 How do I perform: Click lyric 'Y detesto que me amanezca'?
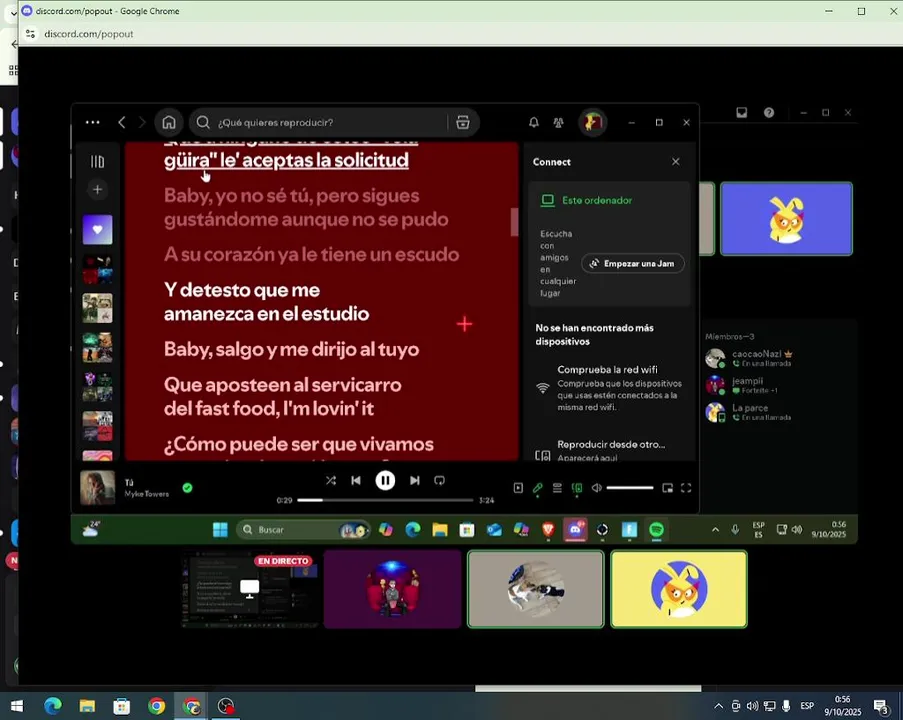point(267,301)
